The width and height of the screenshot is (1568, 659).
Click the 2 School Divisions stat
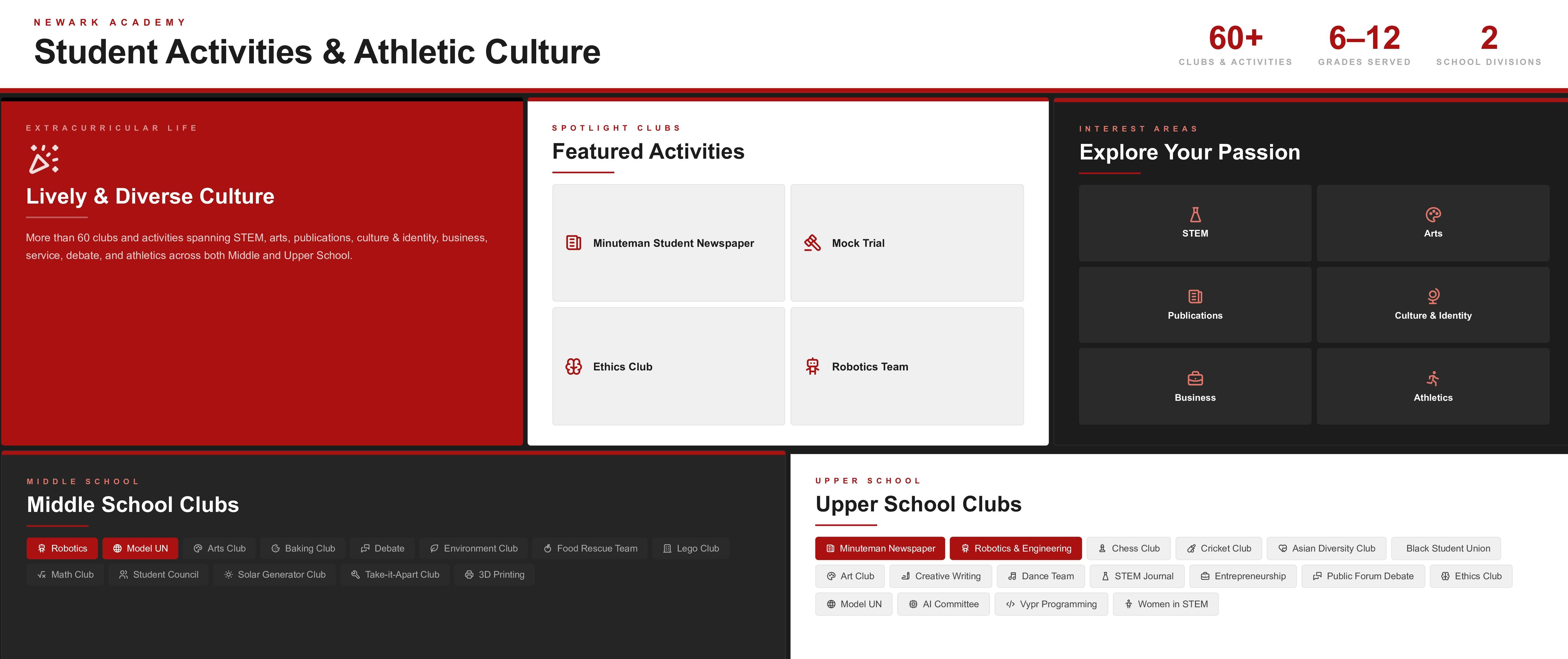pyautogui.click(x=1489, y=45)
